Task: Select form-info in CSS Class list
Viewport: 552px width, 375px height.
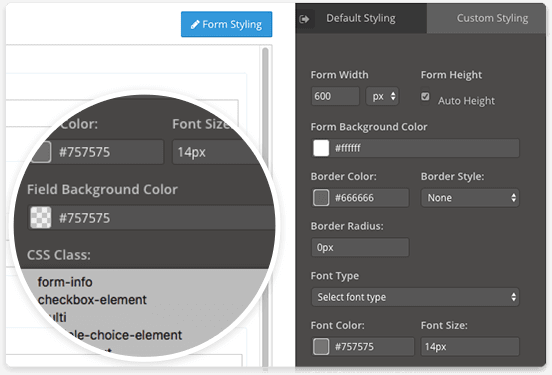Action: click(65, 282)
